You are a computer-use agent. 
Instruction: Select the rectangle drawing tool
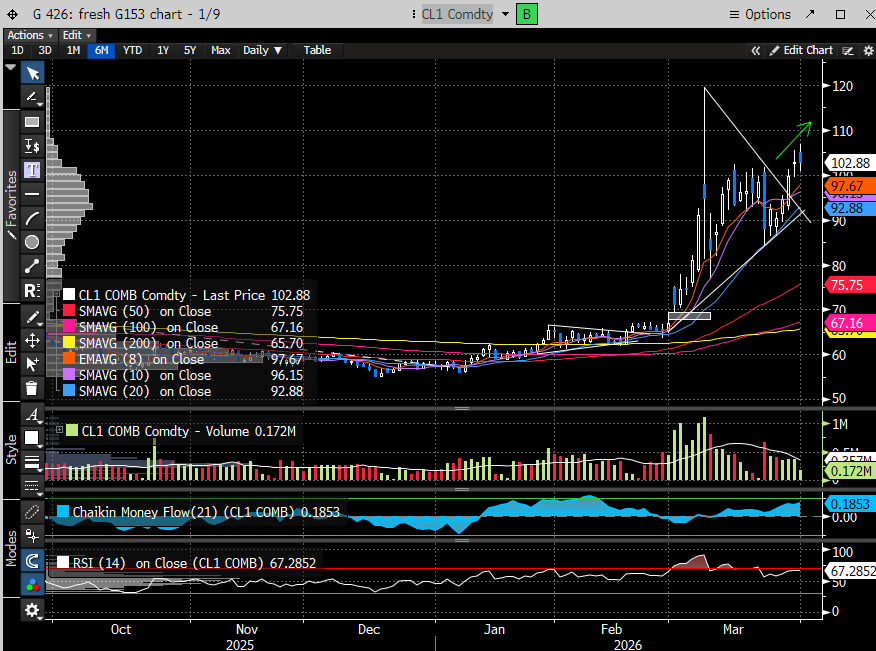(32, 122)
